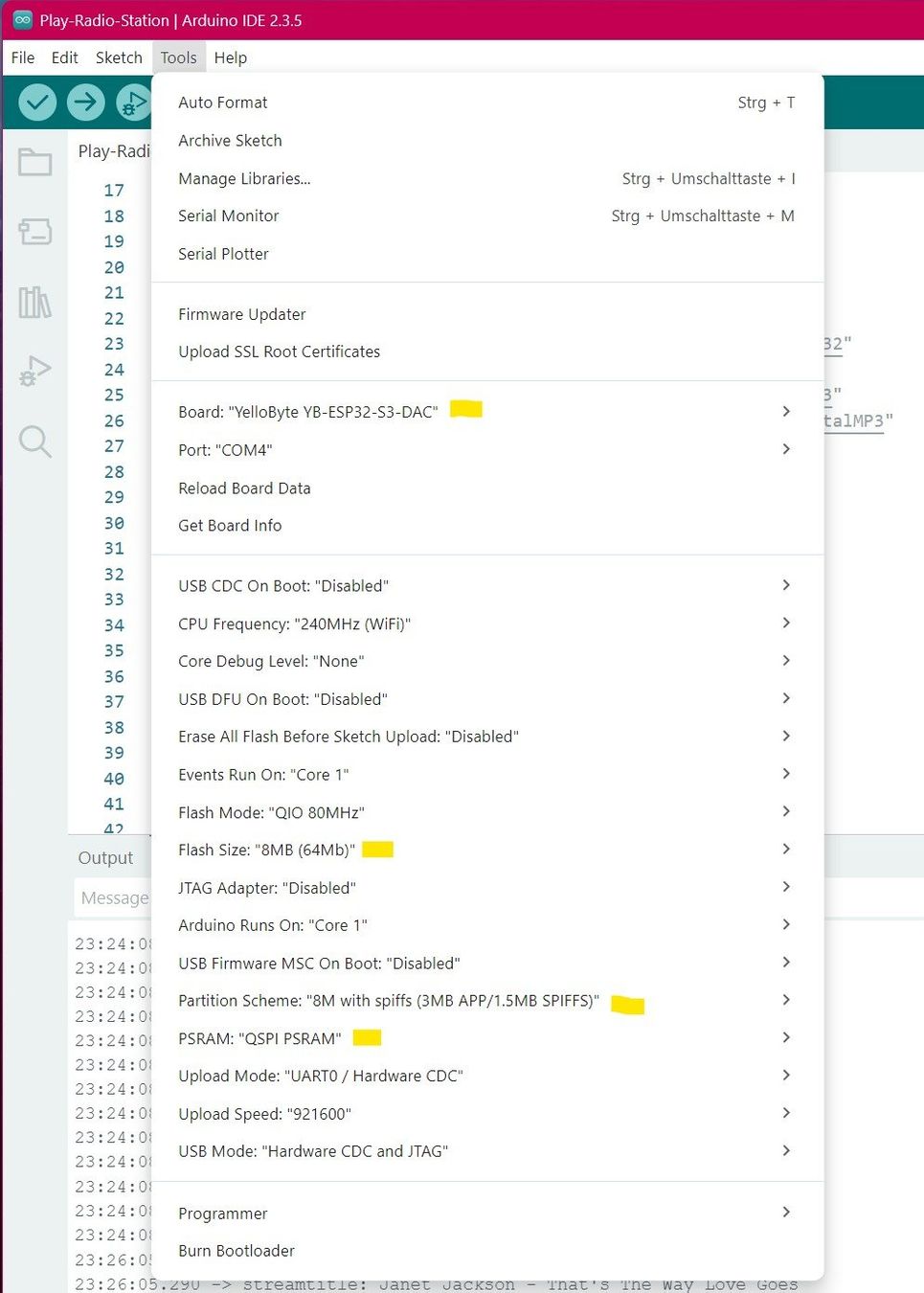Open the Library Manager books icon
Image resolution: width=924 pixels, height=1293 pixels.
tap(35, 302)
